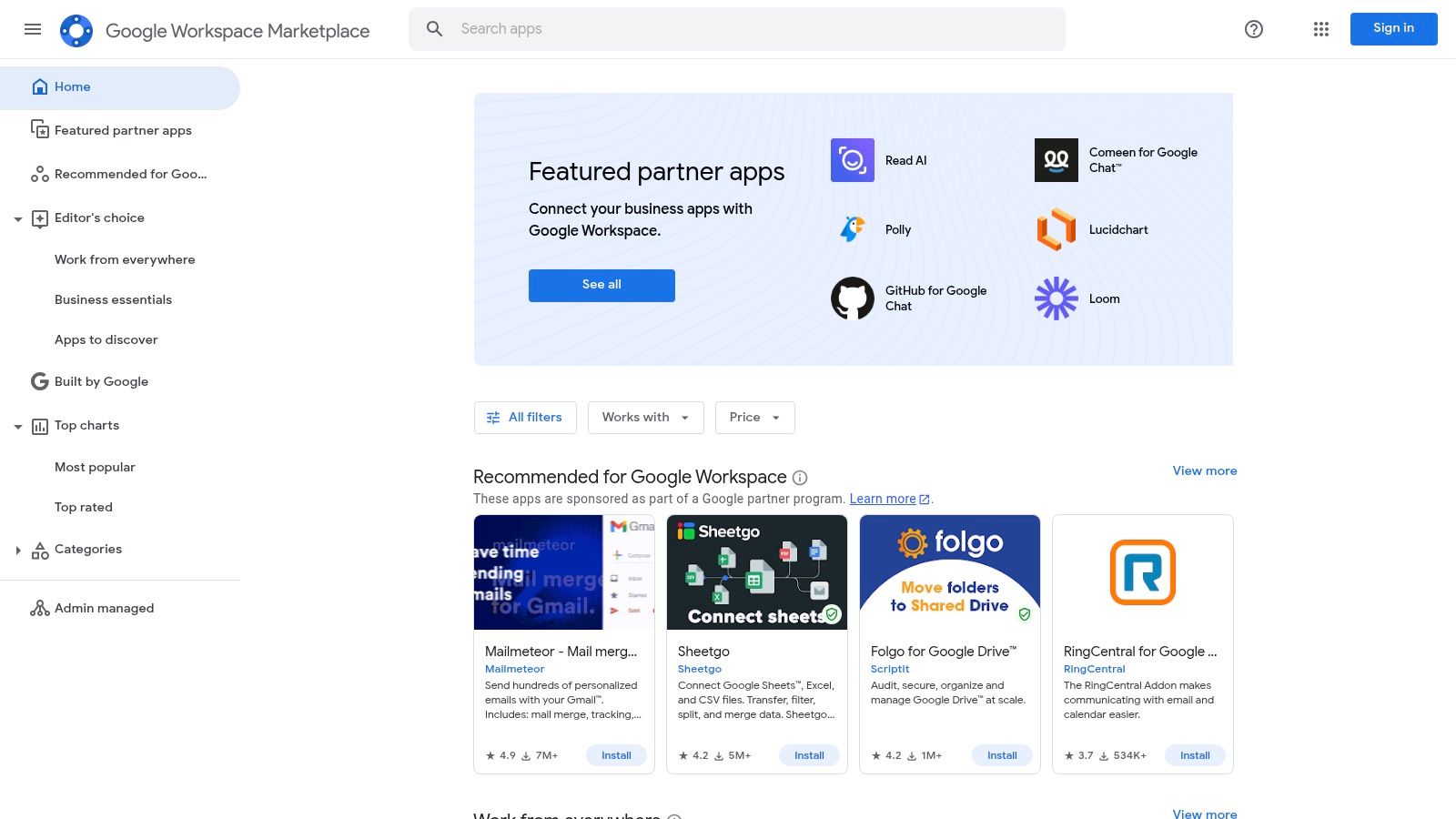Viewport: 1456px width, 819px height.
Task: Expand the Works with filter dropdown
Action: click(645, 417)
